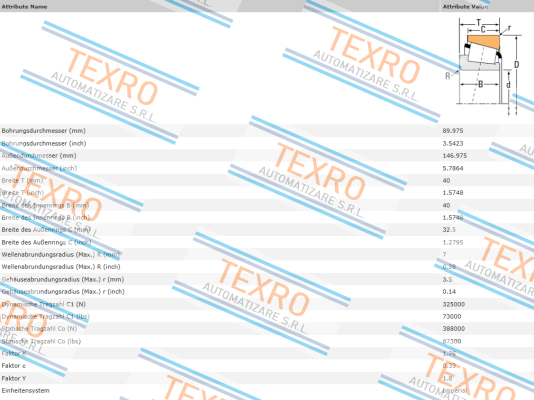
Task: Select the value 3.5423
Action: click(453, 143)
